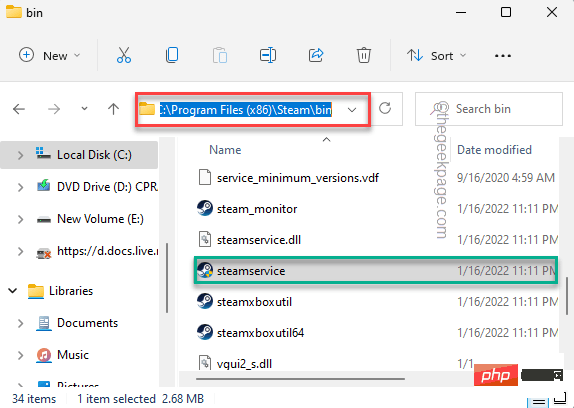The image size is (574, 408).
Task: Open the New dropdown menu
Action: (x=50, y=56)
